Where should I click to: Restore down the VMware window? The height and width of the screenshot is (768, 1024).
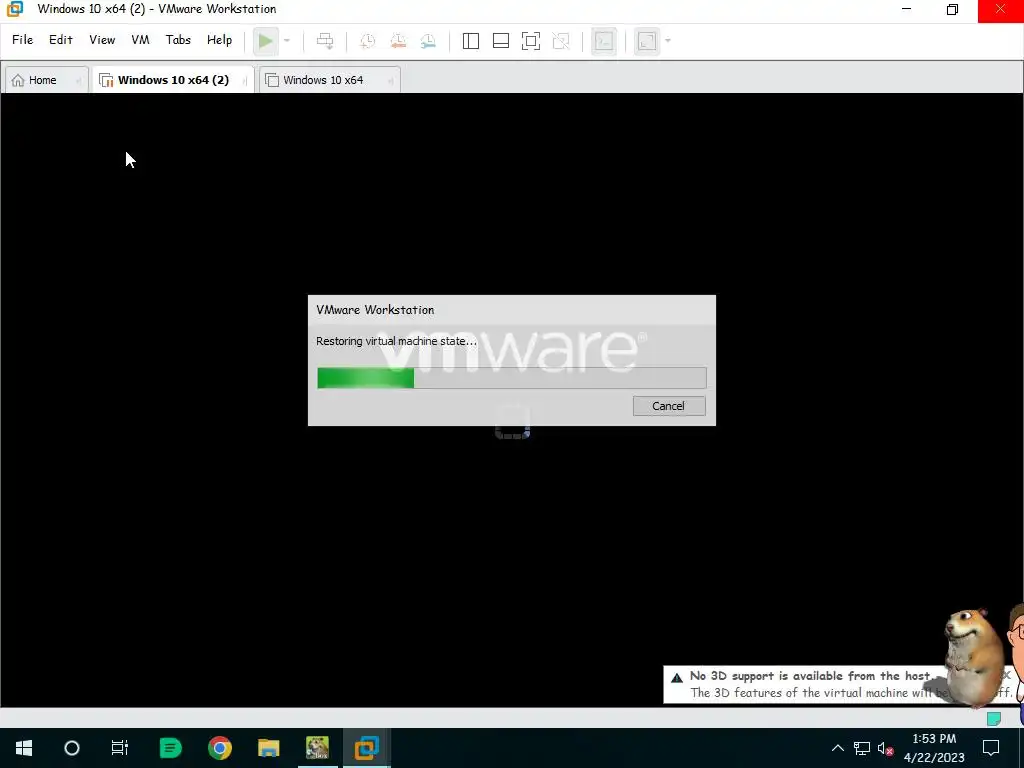tap(952, 10)
